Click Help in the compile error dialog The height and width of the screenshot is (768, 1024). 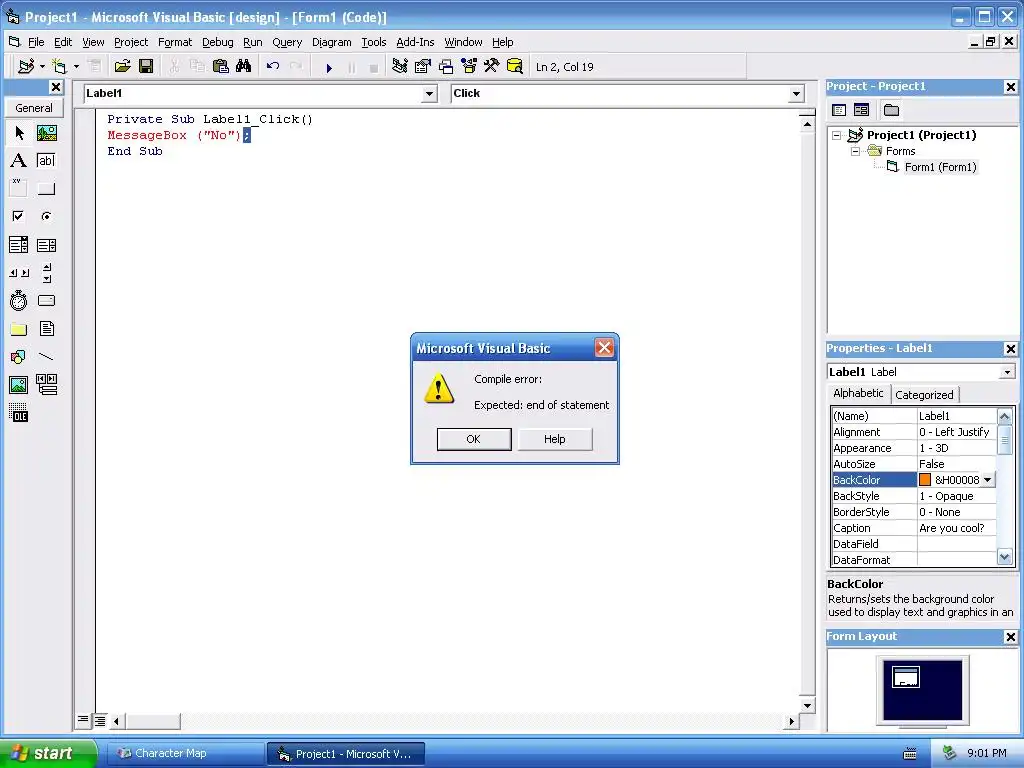(555, 439)
